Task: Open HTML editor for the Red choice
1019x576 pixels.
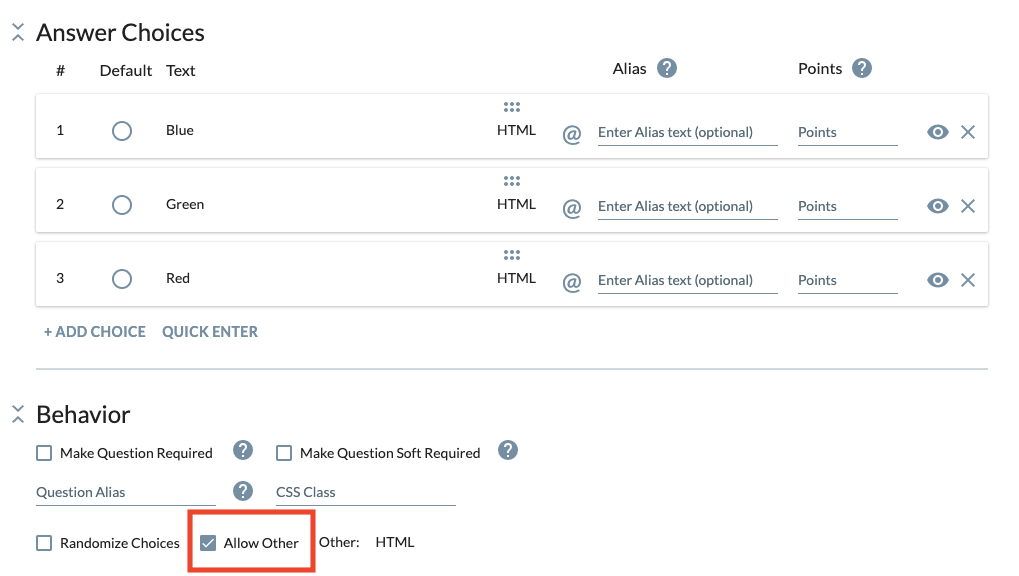Action: 516,278
